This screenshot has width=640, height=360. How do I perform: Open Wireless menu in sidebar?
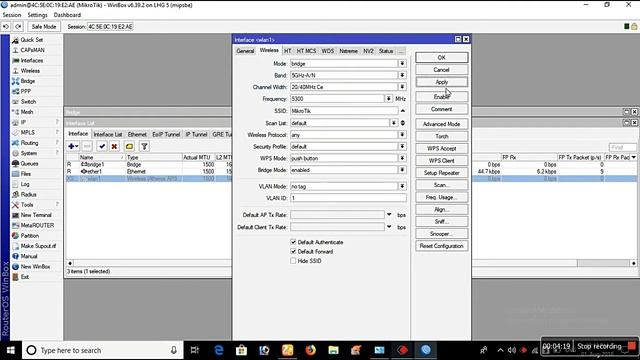pos(30,71)
